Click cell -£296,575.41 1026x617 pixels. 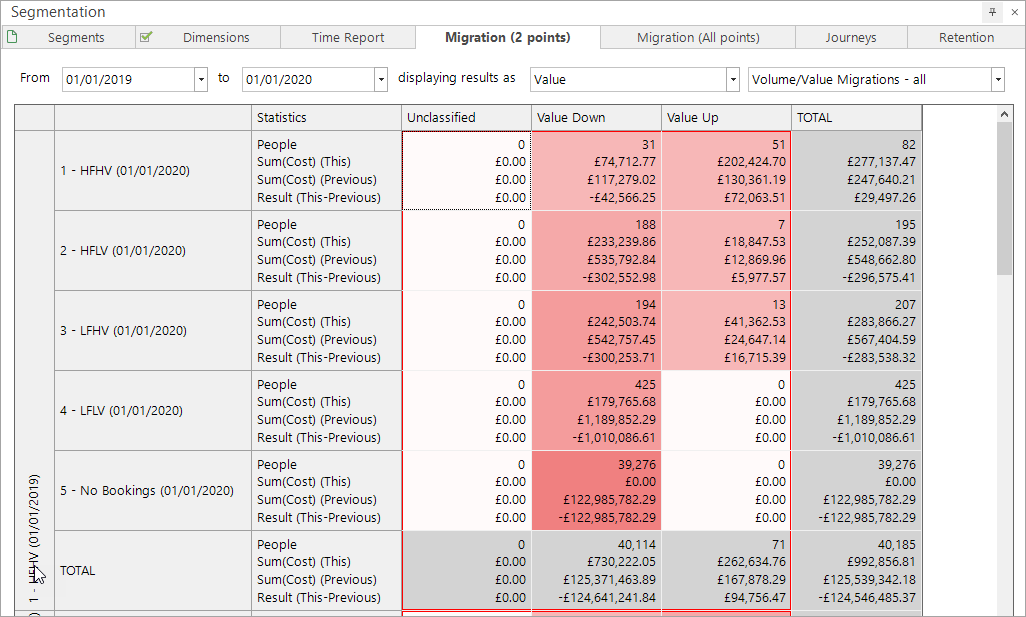pyautogui.click(x=879, y=277)
